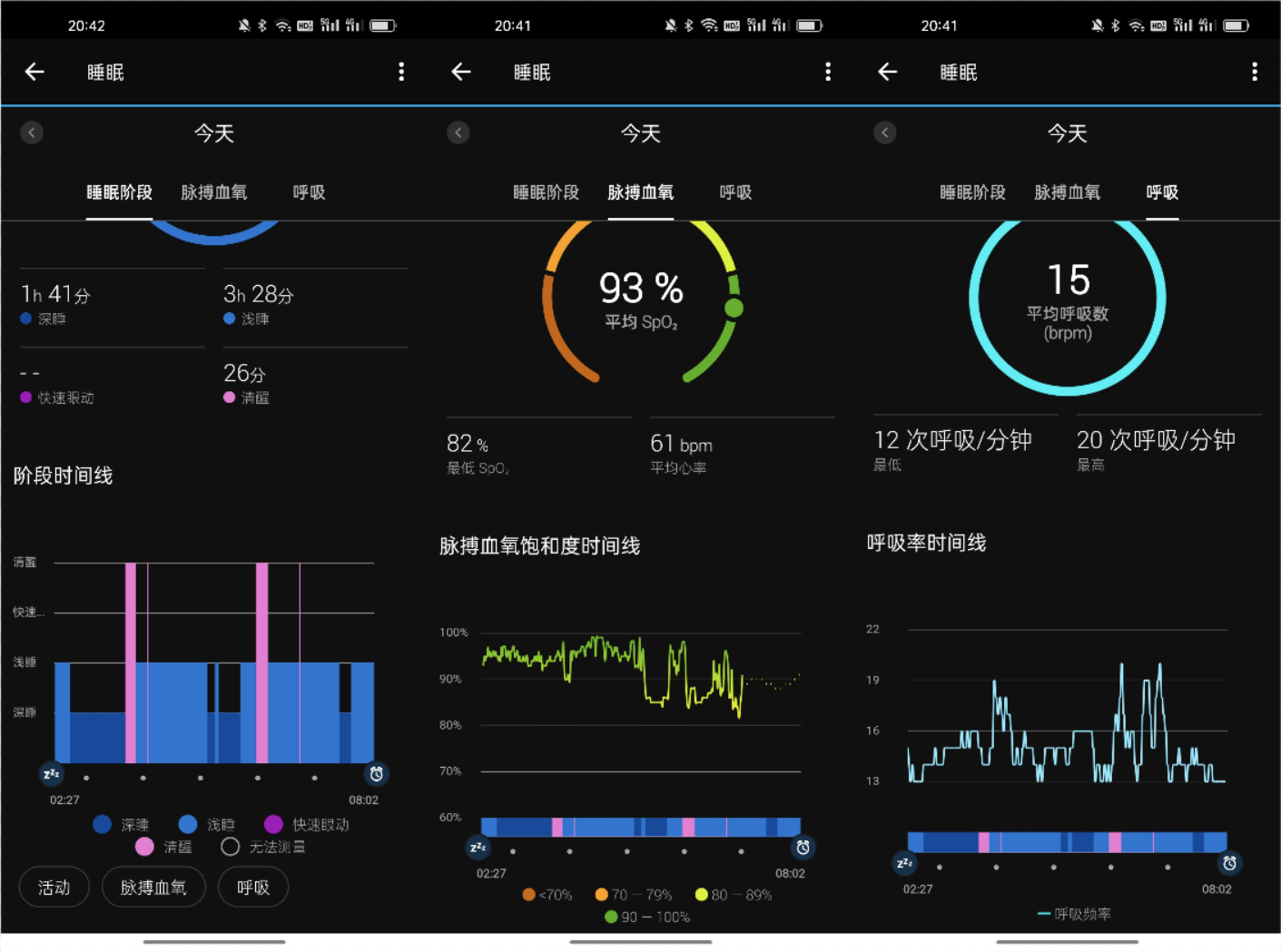1281x952 pixels.
Task: Tap green indicator dot on SpO2 gauge
Action: click(x=734, y=309)
